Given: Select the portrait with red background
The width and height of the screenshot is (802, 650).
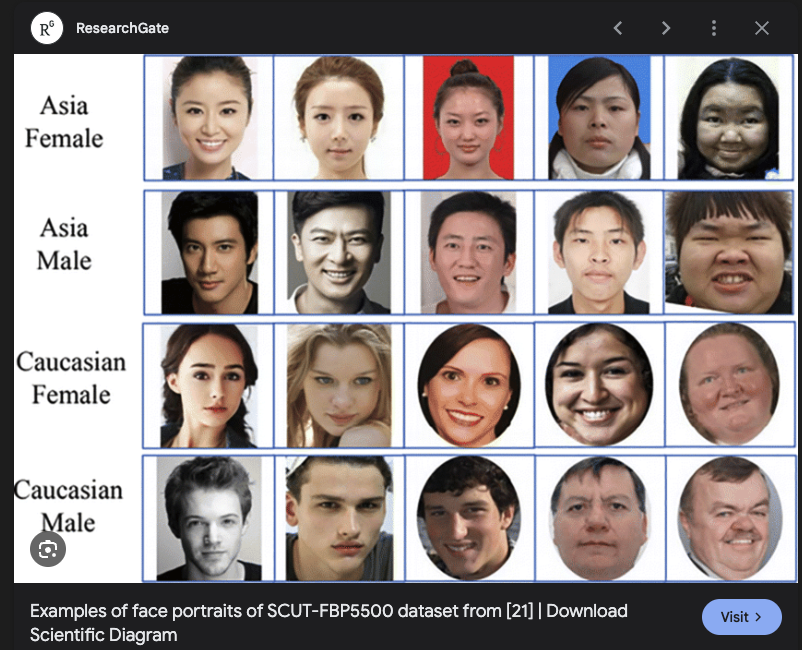Looking at the screenshot, I should tap(468, 117).
